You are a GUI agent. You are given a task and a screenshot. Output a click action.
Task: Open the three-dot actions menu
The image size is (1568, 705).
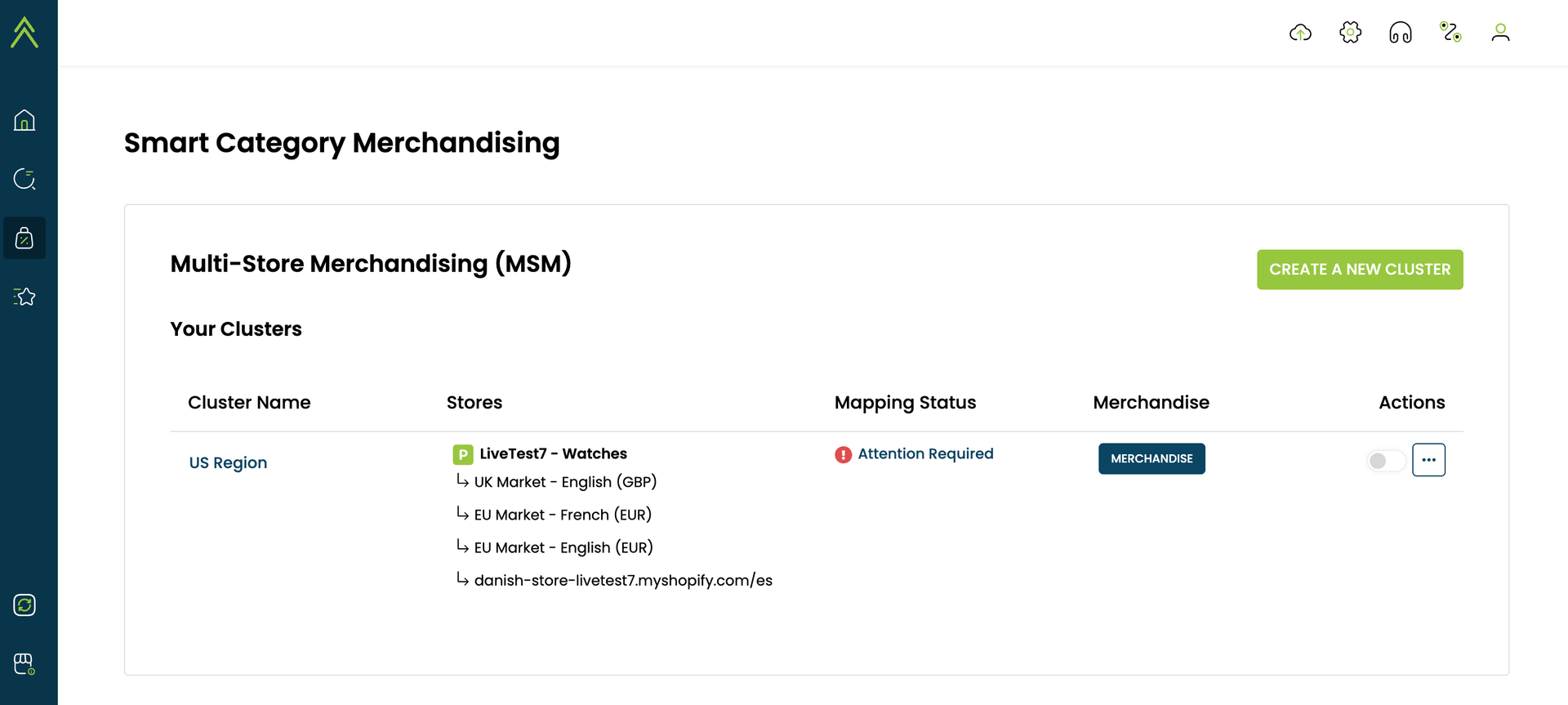(1428, 460)
